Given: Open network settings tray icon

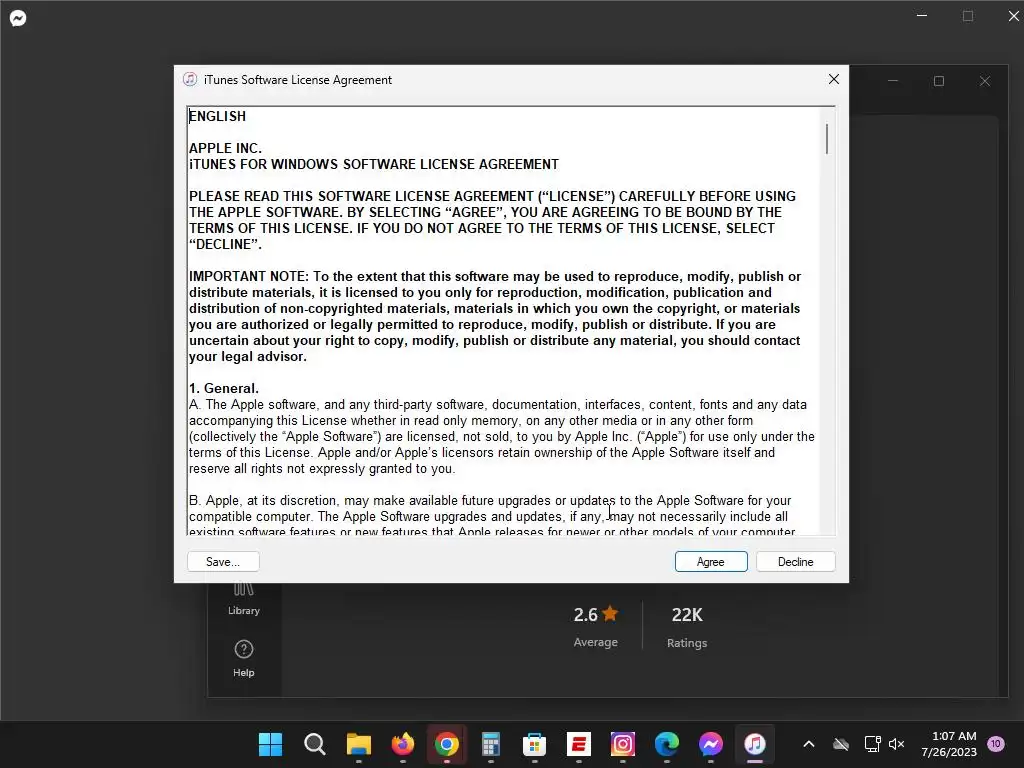Looking at the screenshot, I should [x=872, y=744].
